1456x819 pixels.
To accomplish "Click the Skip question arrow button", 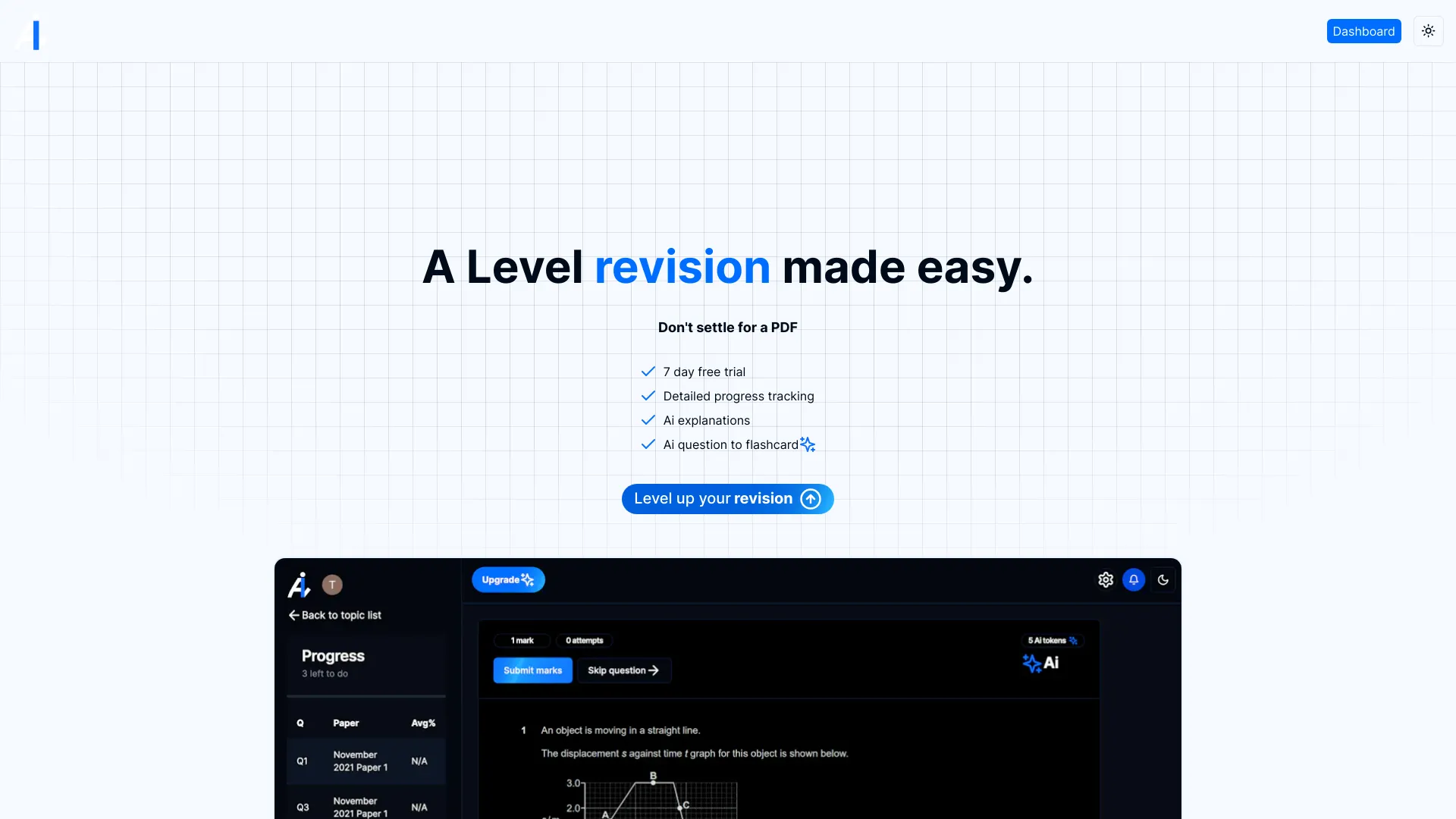I will click(x=623, y=670).
